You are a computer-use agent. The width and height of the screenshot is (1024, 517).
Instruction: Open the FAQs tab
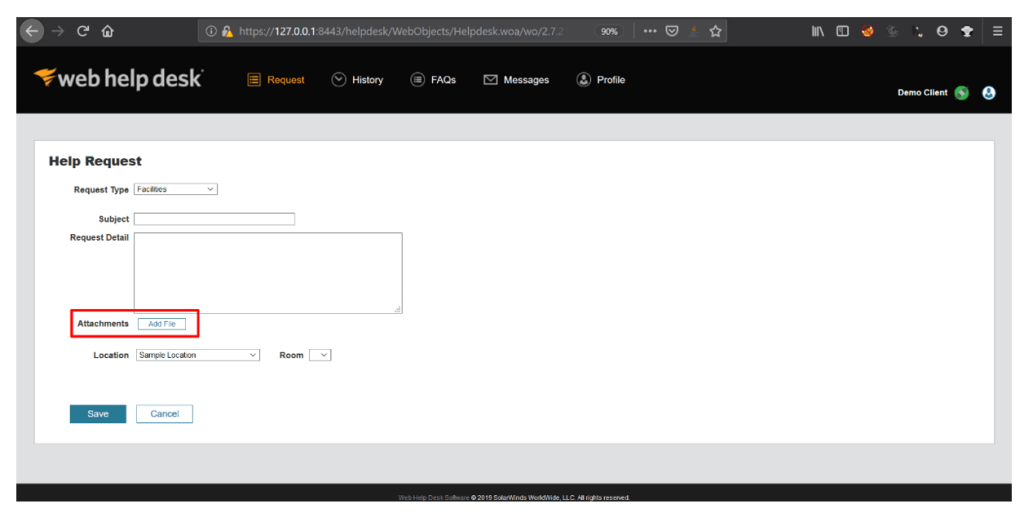433,80
